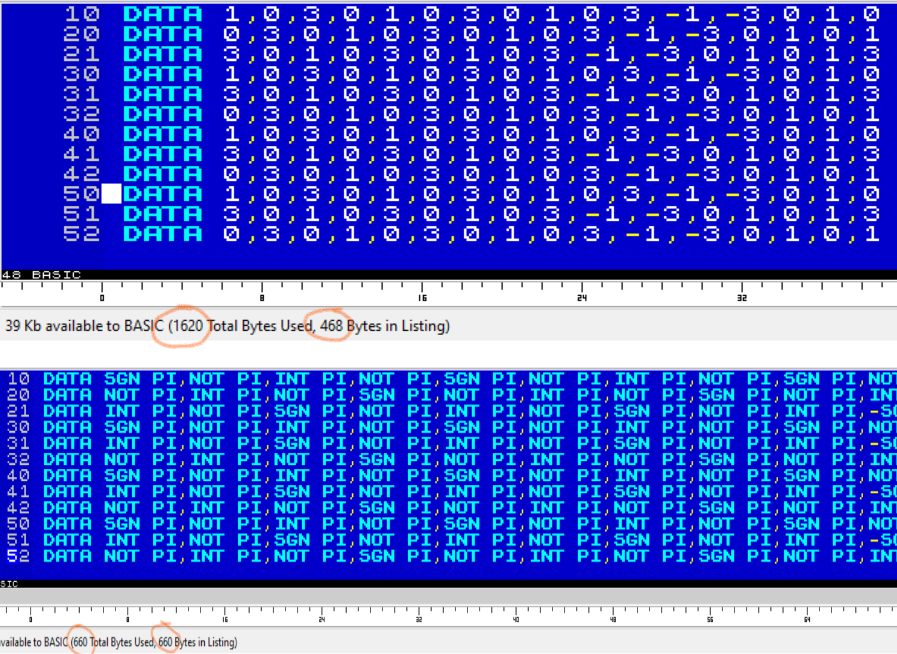The width and height of the screenshot is (897, 654).
Task: Select line 52 in the numeric DATA listing
Action: tap(472, 234)
